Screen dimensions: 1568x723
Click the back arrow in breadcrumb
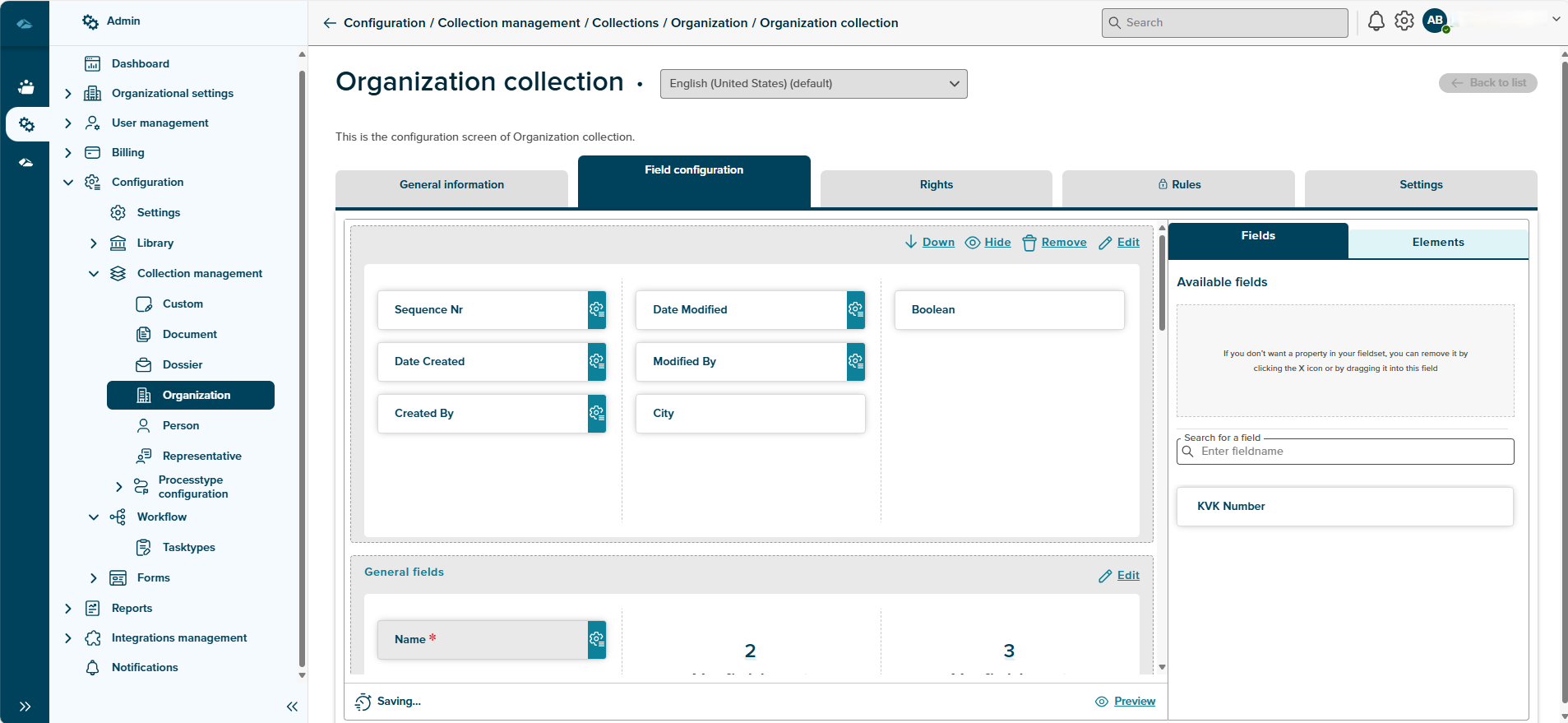pos(330,23)
